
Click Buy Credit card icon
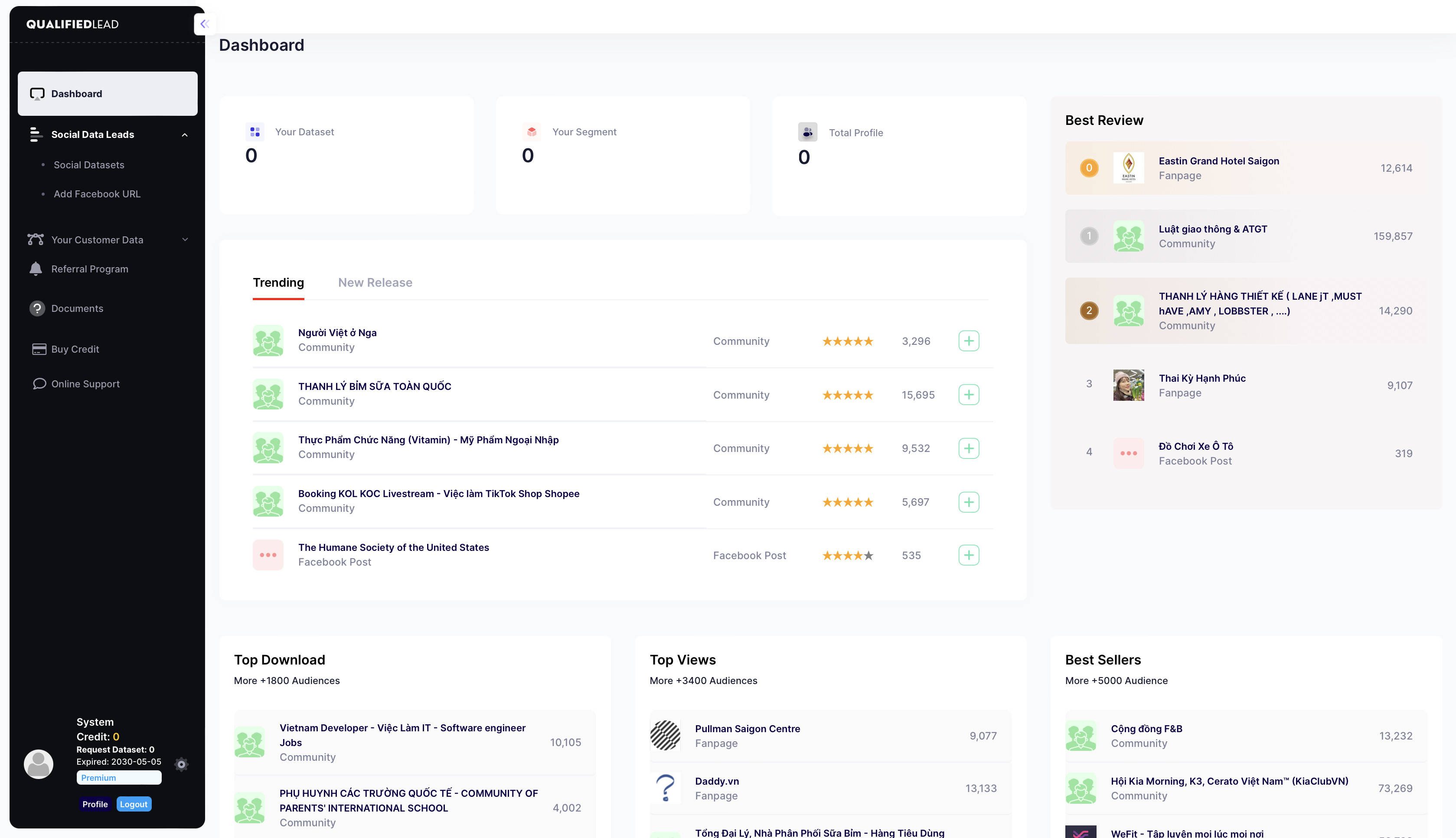[x=39, y=349]
